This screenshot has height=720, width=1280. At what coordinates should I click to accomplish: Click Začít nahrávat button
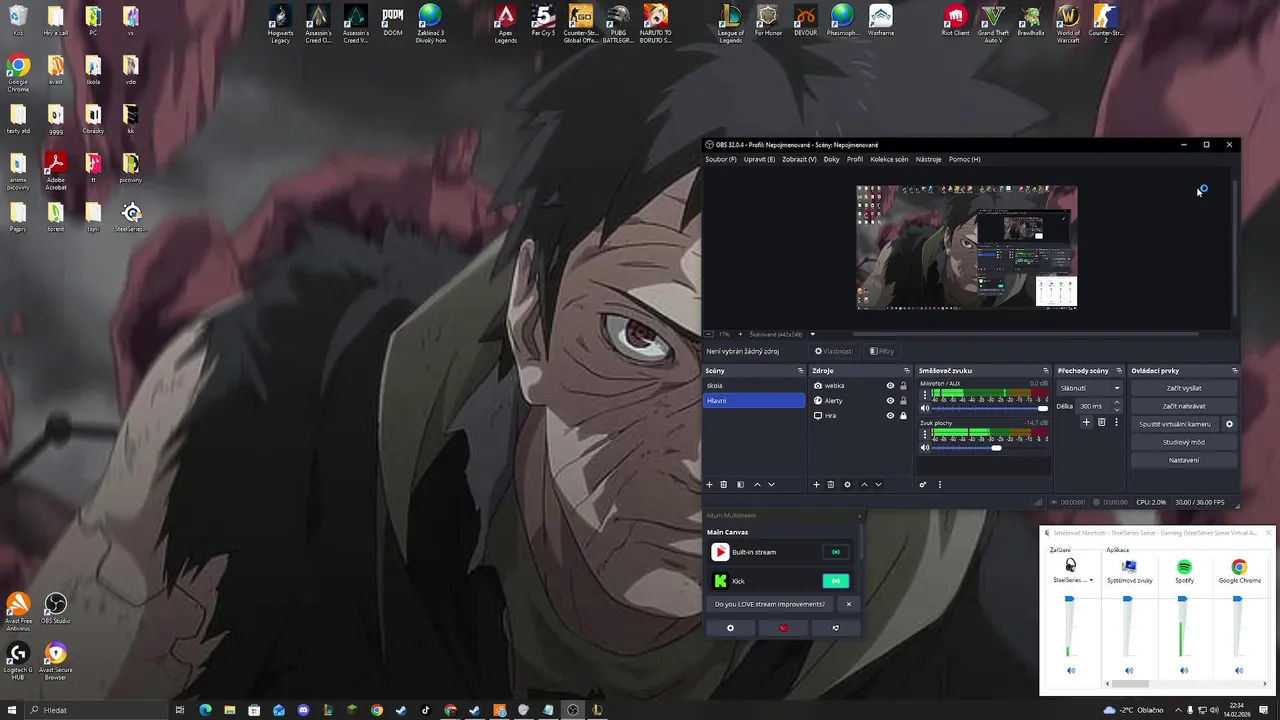pos(1184,406)
